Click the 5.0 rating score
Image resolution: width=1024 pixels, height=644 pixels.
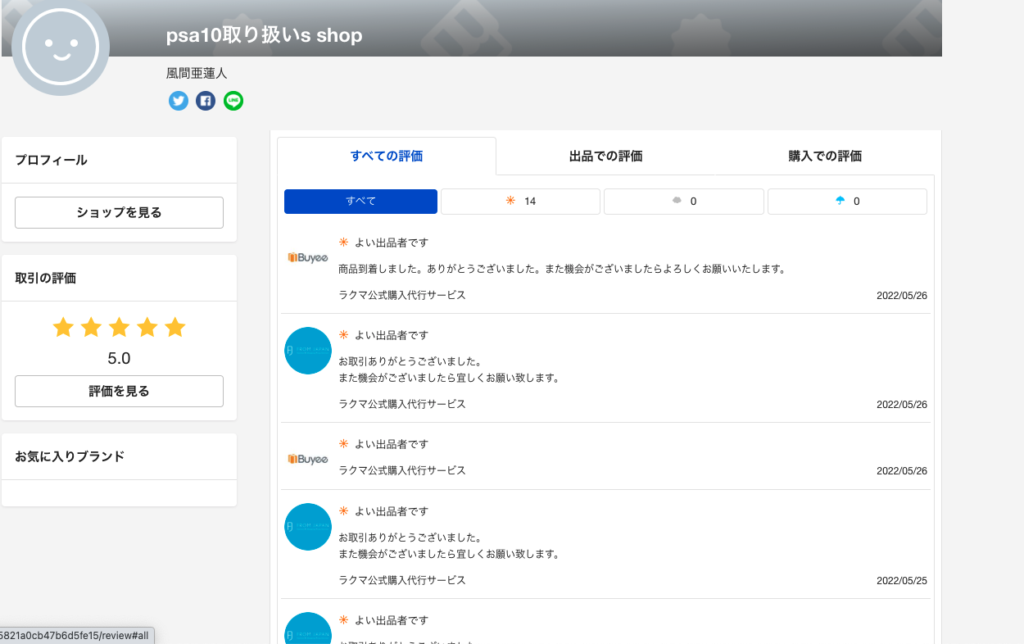(x=119, y=359)
